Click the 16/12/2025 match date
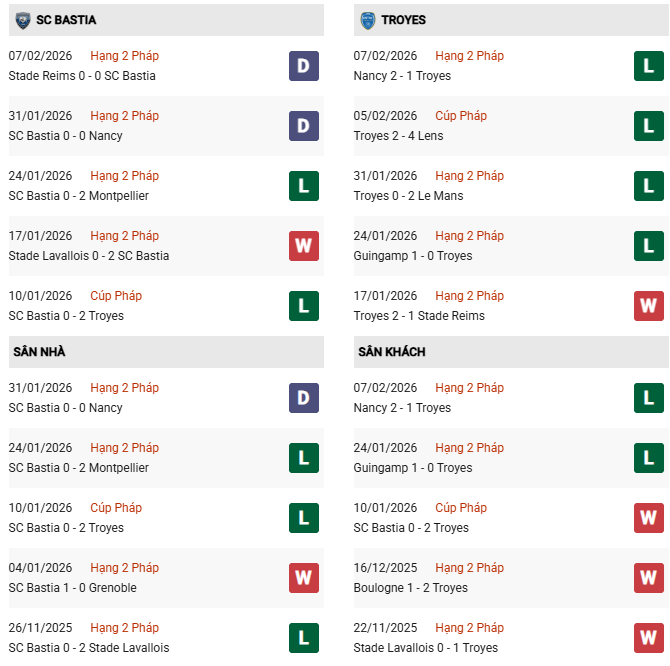The width and height of the screenshot is (670, 666). click(386, 568)
